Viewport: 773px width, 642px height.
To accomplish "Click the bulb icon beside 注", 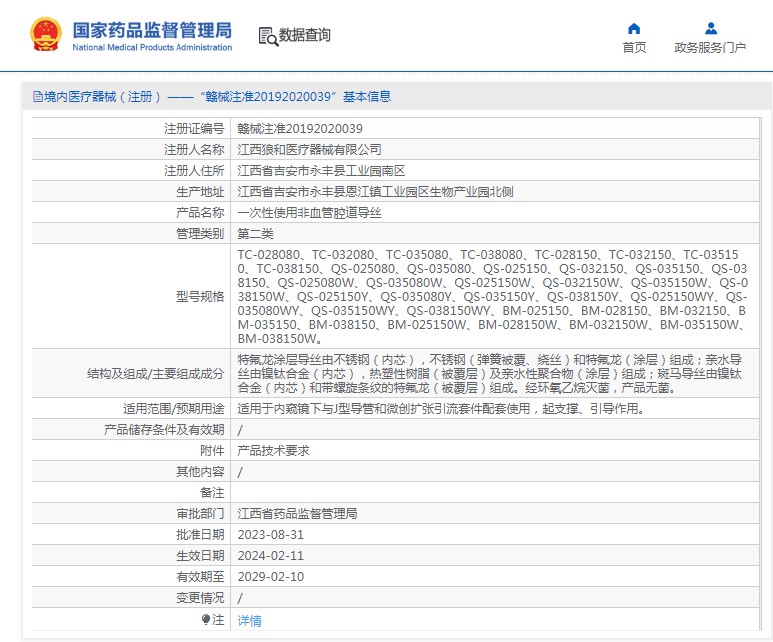I will [x=206, y=619].
